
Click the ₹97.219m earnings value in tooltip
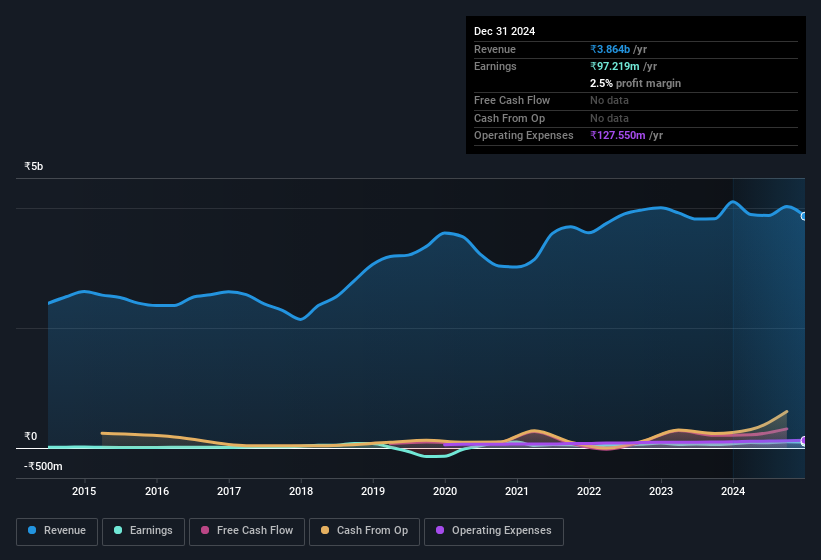[x=615, y=66]
